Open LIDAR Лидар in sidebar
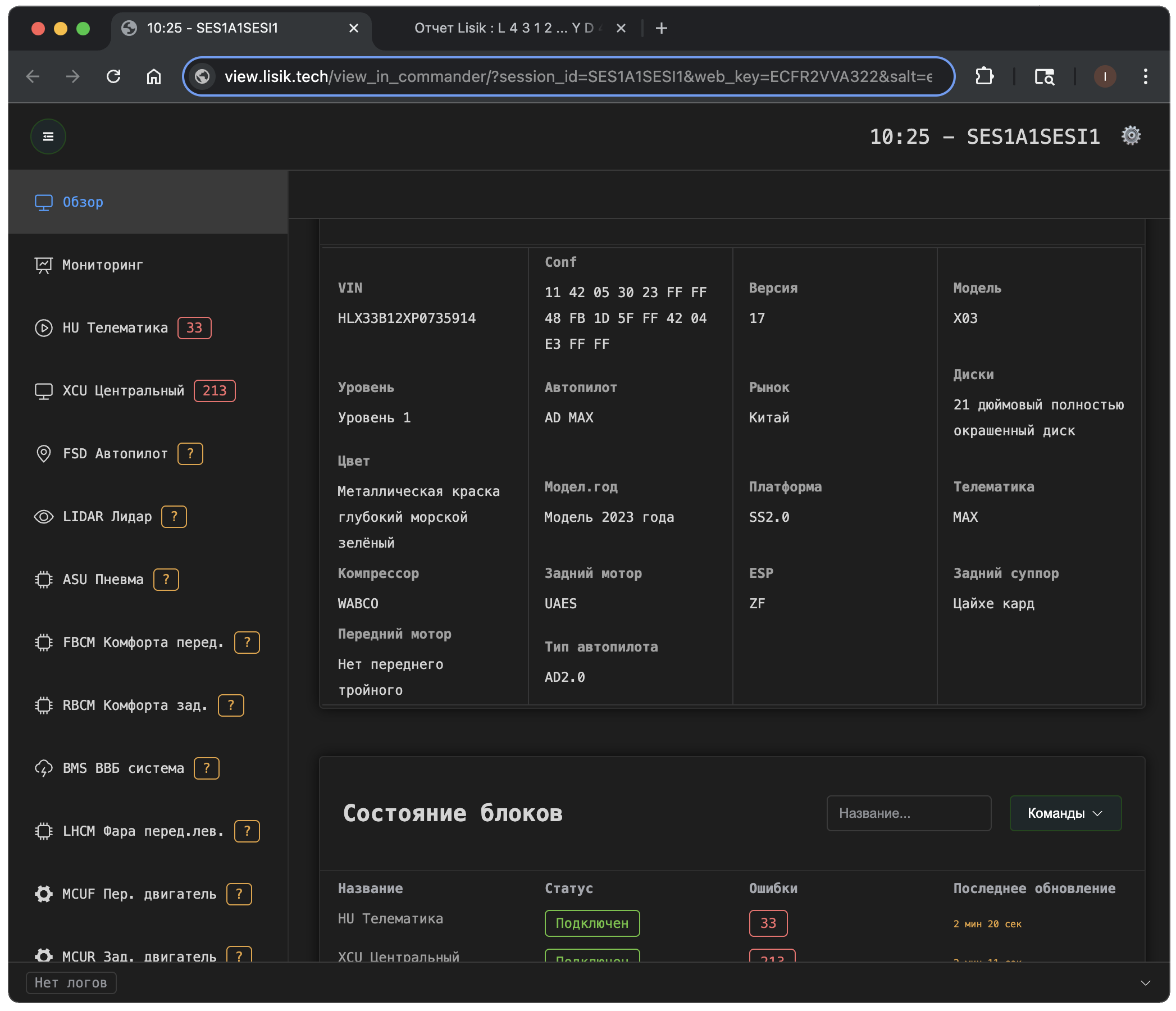This screenshot has height=1011, width=1176. coord(148,517)
